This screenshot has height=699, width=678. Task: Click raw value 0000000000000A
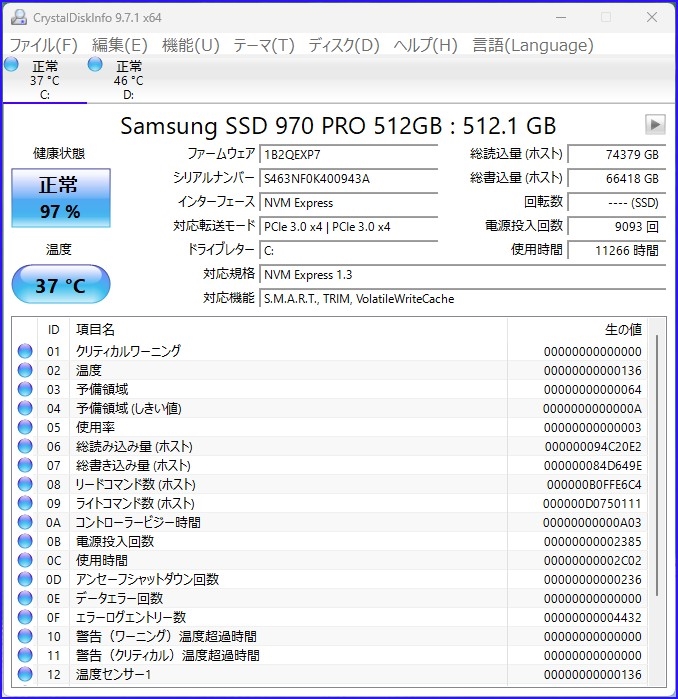click(592, 409)
